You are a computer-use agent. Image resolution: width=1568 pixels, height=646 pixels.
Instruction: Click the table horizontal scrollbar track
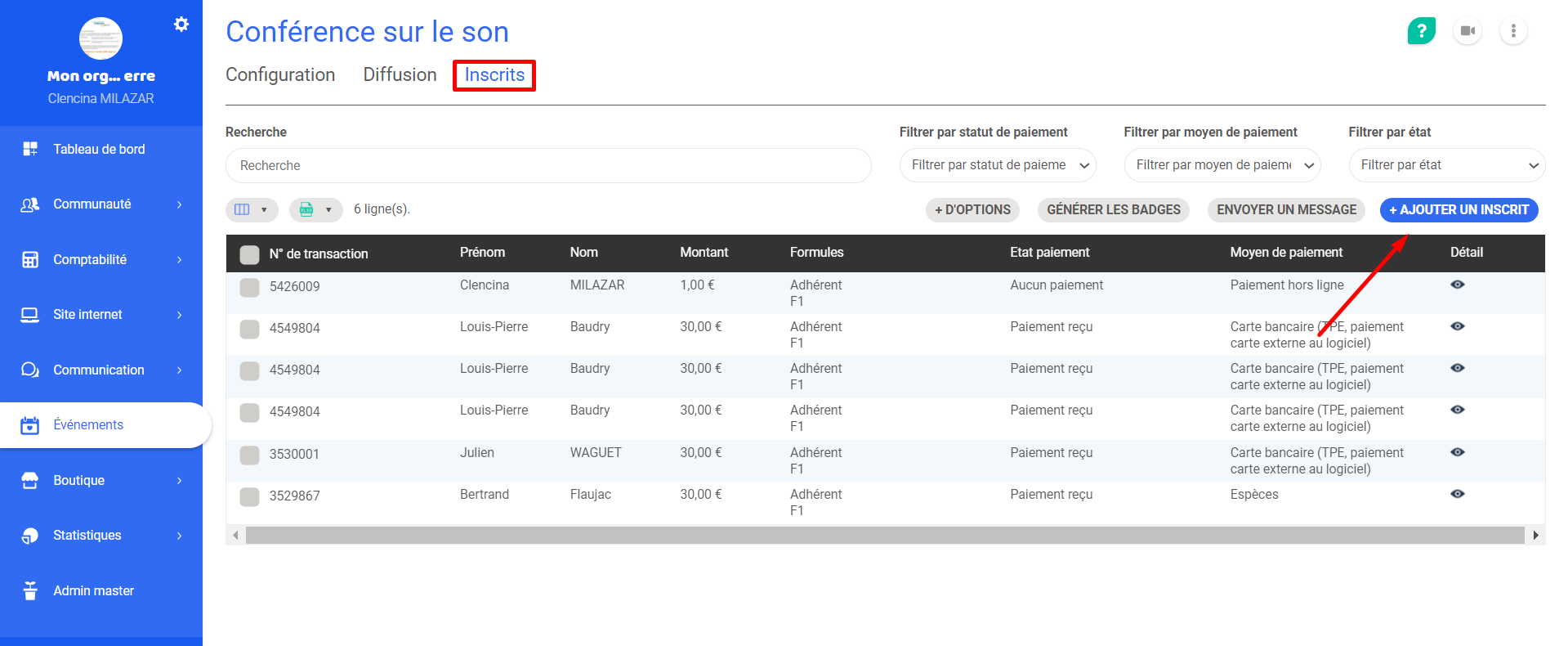tap(885, 536)
